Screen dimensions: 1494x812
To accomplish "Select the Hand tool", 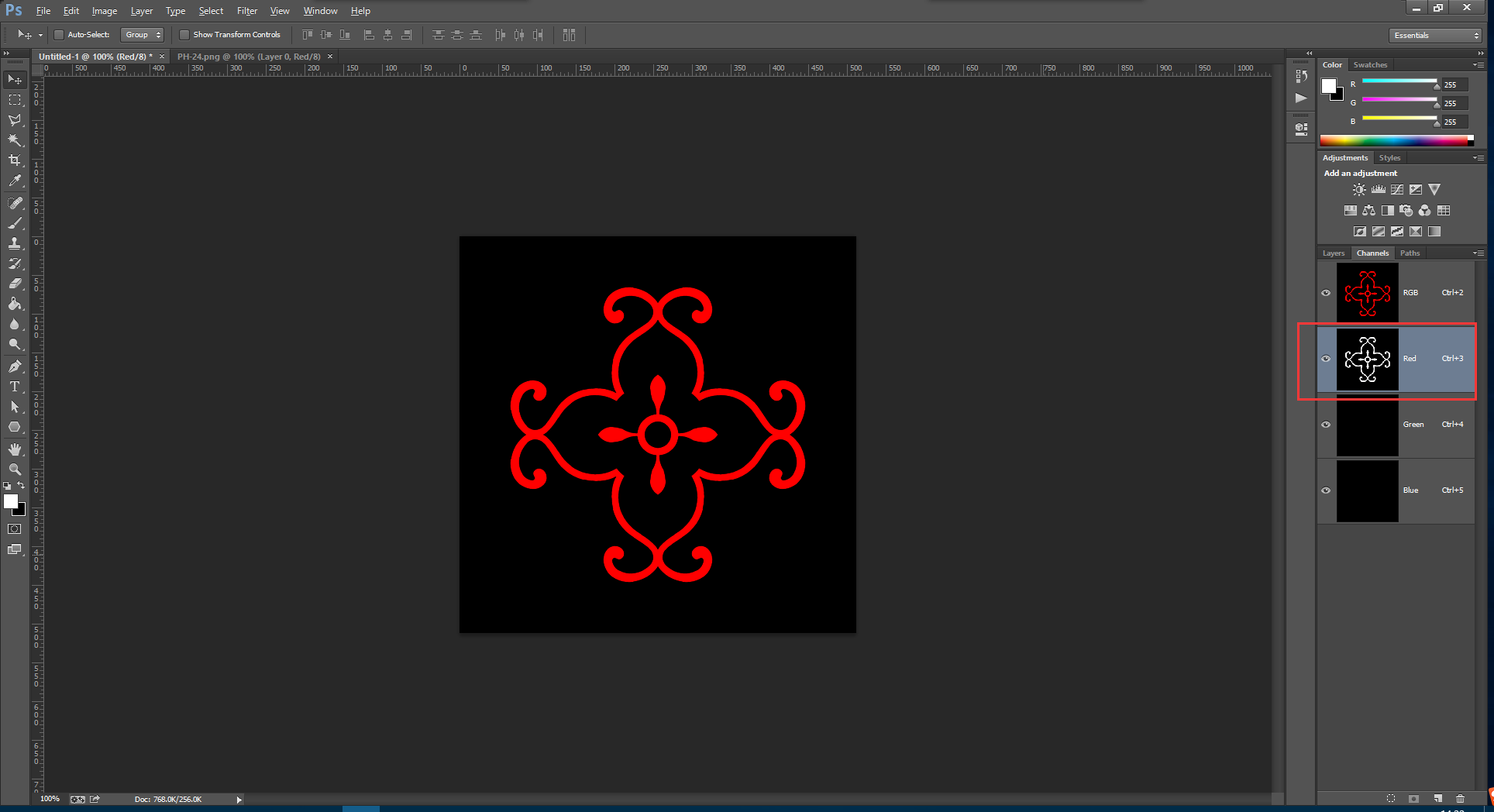I will pyautogui.click(x=15, y=449).
